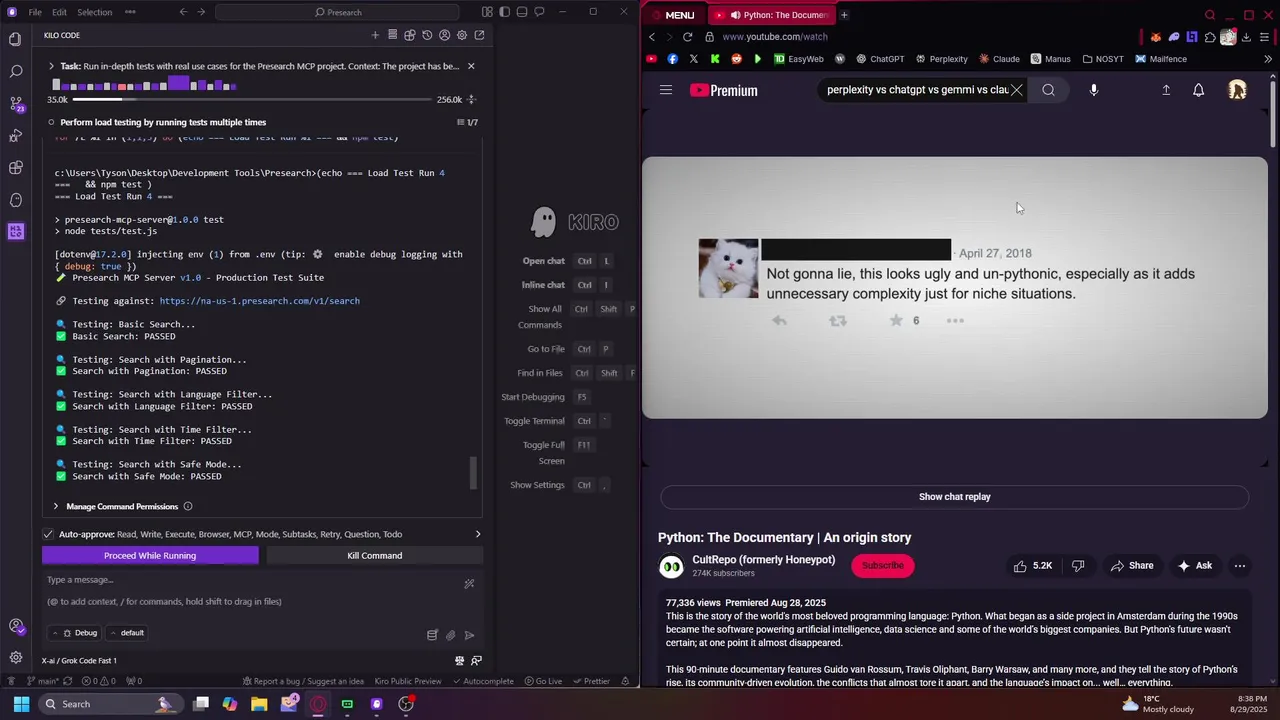Screen dimensions: 1280x720
Task: Like the video with 5.2K likes
Action: (x=1033, y=566)
